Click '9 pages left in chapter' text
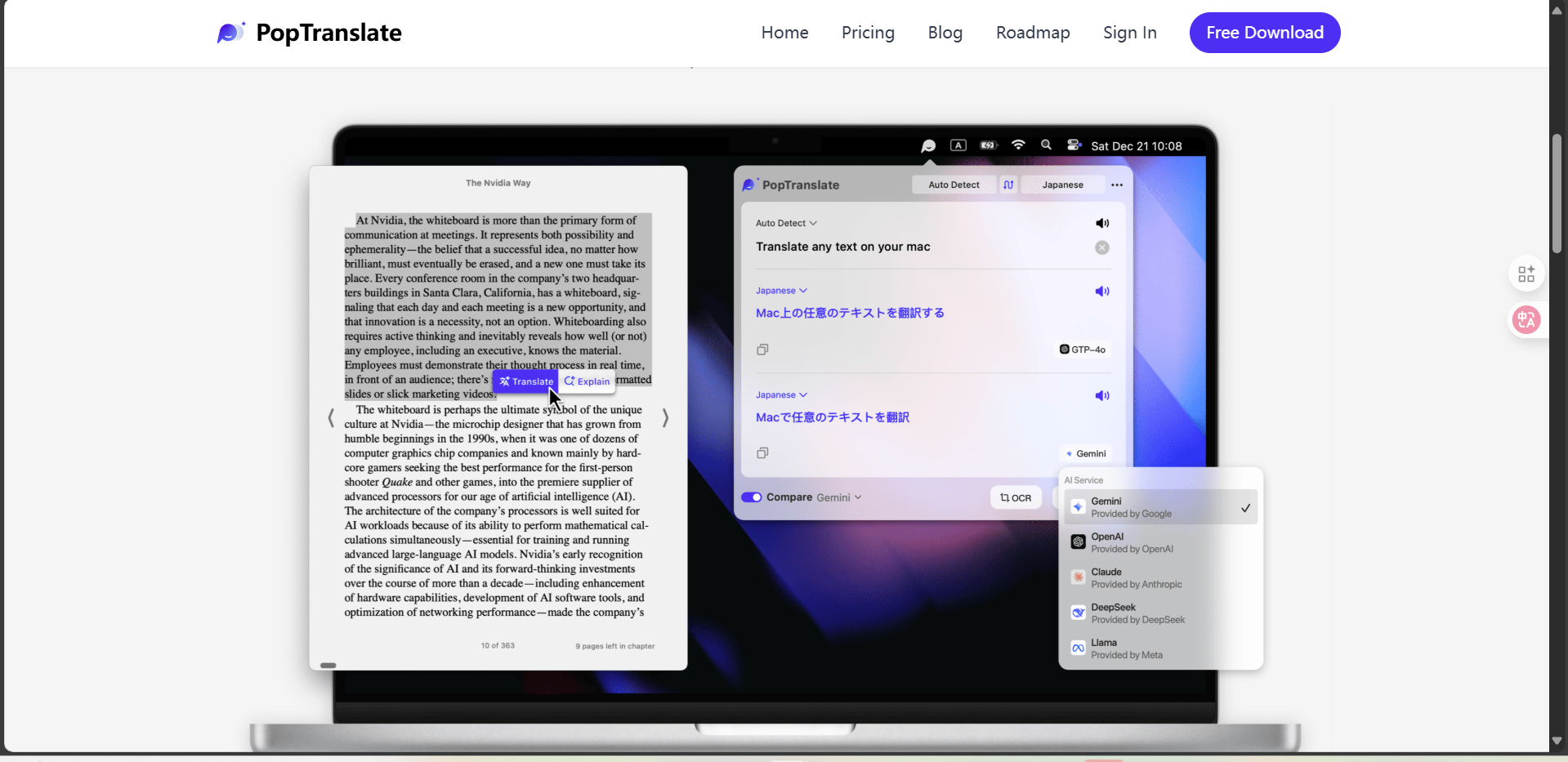 click(x=614, y=646)
